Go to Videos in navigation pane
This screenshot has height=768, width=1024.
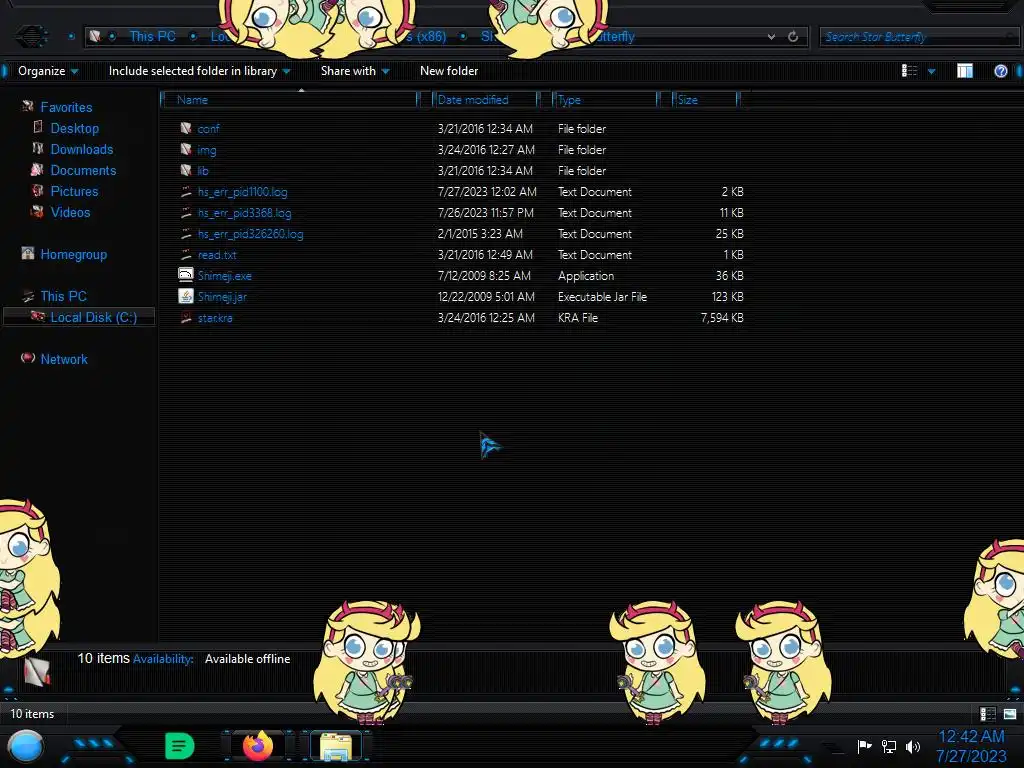click(x=71, y=212)
